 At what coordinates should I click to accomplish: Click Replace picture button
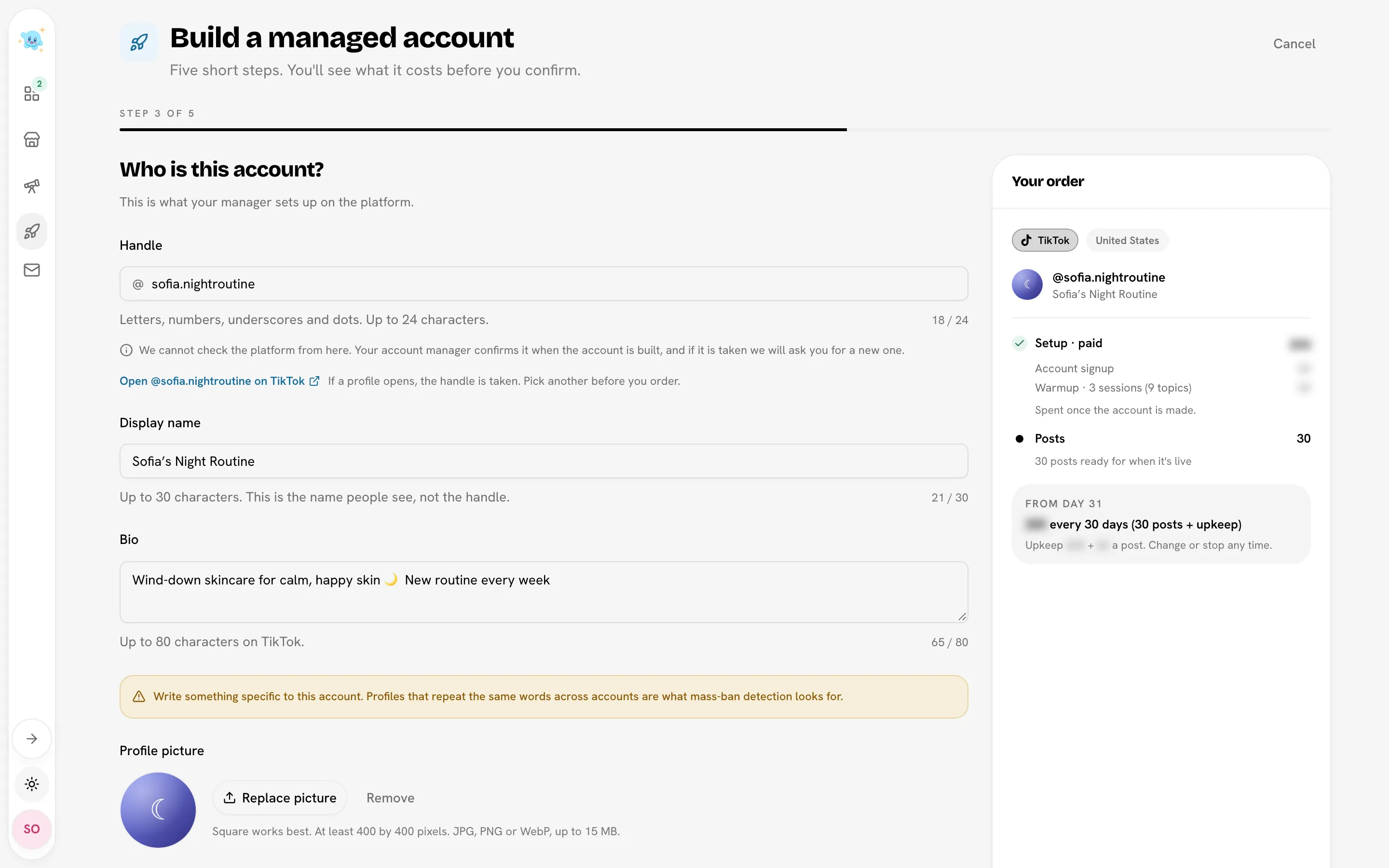coord(280,798)
